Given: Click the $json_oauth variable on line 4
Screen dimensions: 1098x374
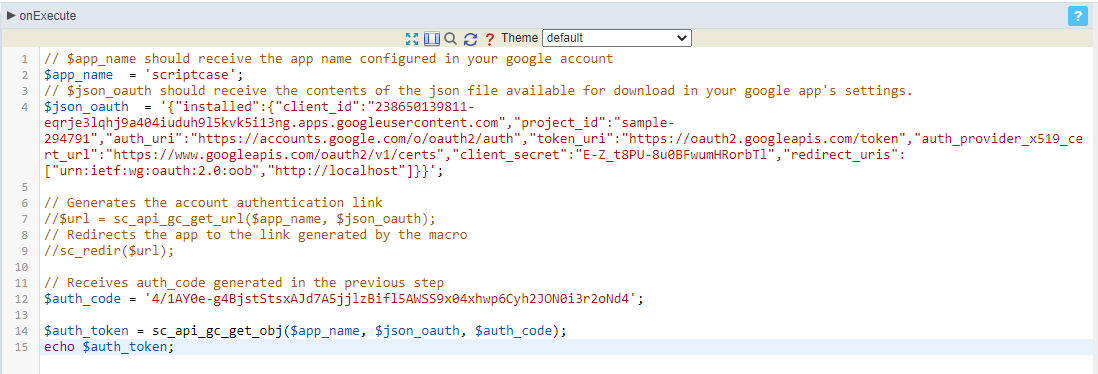Looking at the screenshot, I should click(86, 106).
